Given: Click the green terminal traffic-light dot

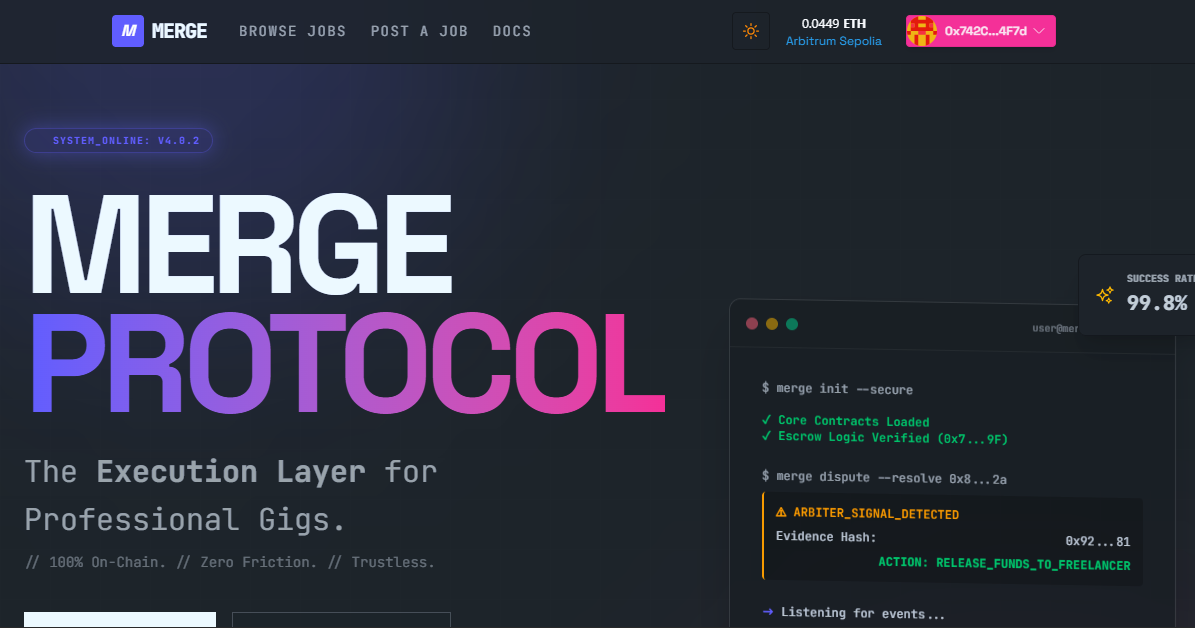Looking at the screenshot, I should pos(791,324).
